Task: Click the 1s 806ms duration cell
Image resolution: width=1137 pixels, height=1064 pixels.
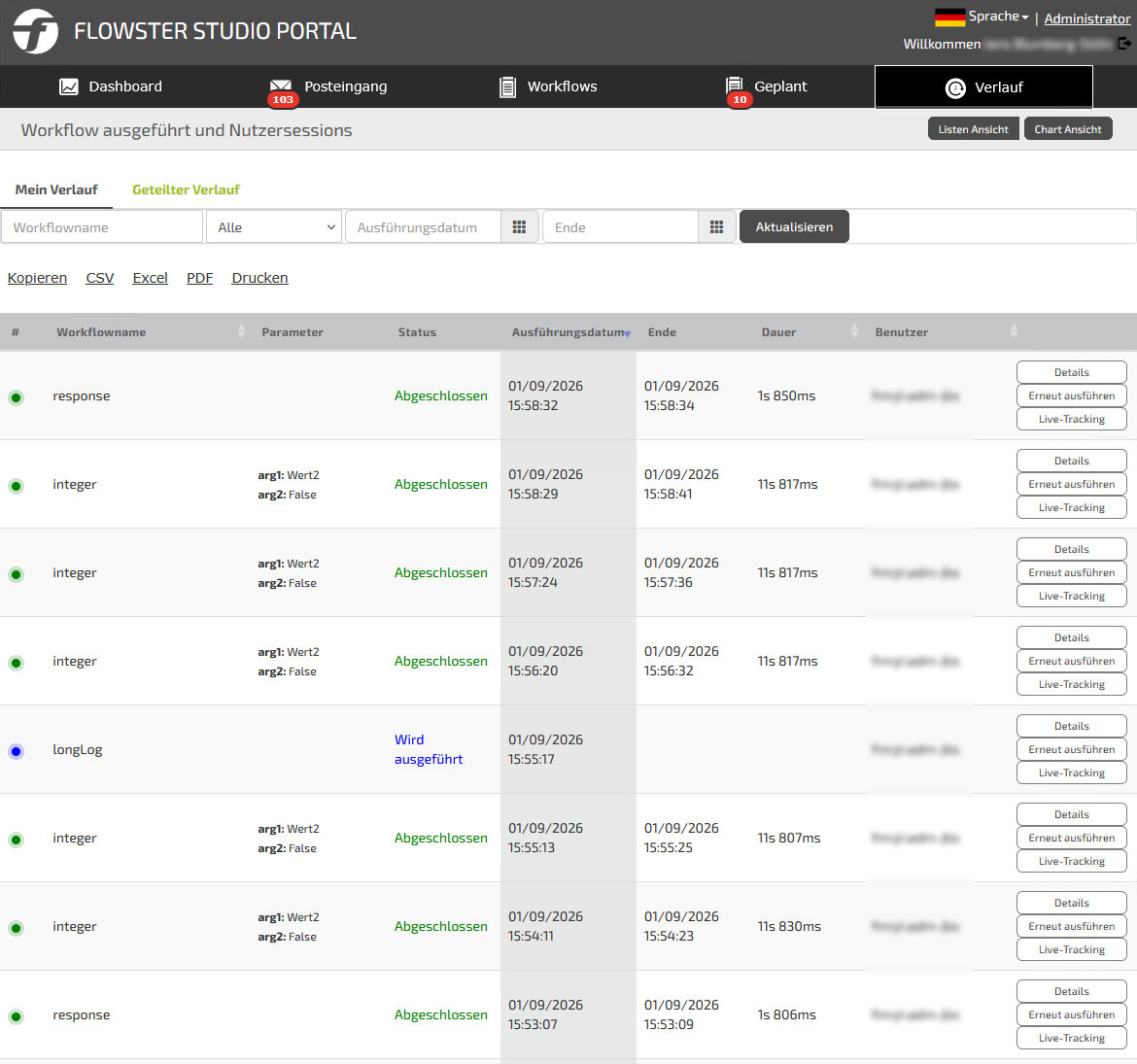Action: [787, 1014]
